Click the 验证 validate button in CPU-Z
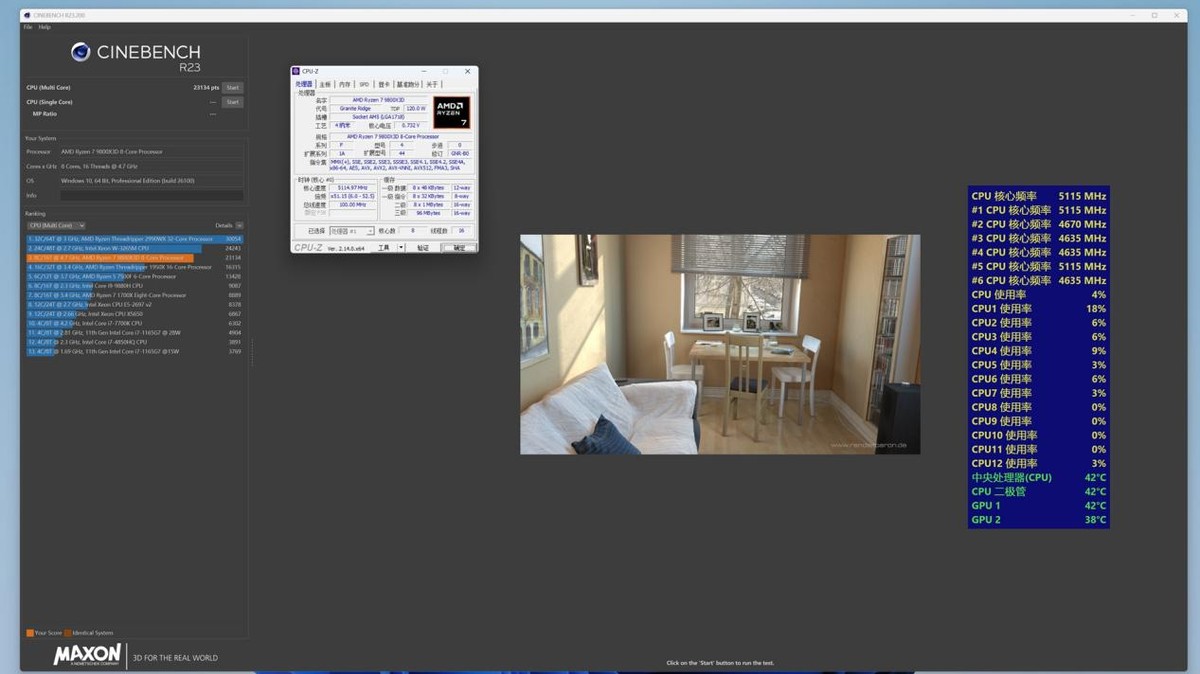 pyautogui.click(x=423, y=248)
